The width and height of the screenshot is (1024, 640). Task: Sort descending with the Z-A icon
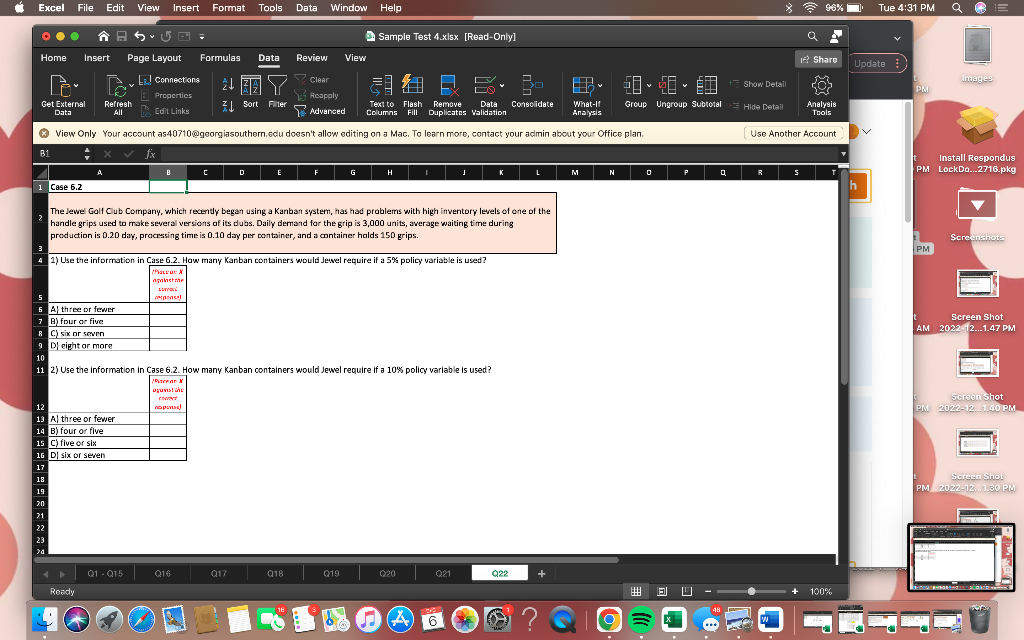click(228, 106)
